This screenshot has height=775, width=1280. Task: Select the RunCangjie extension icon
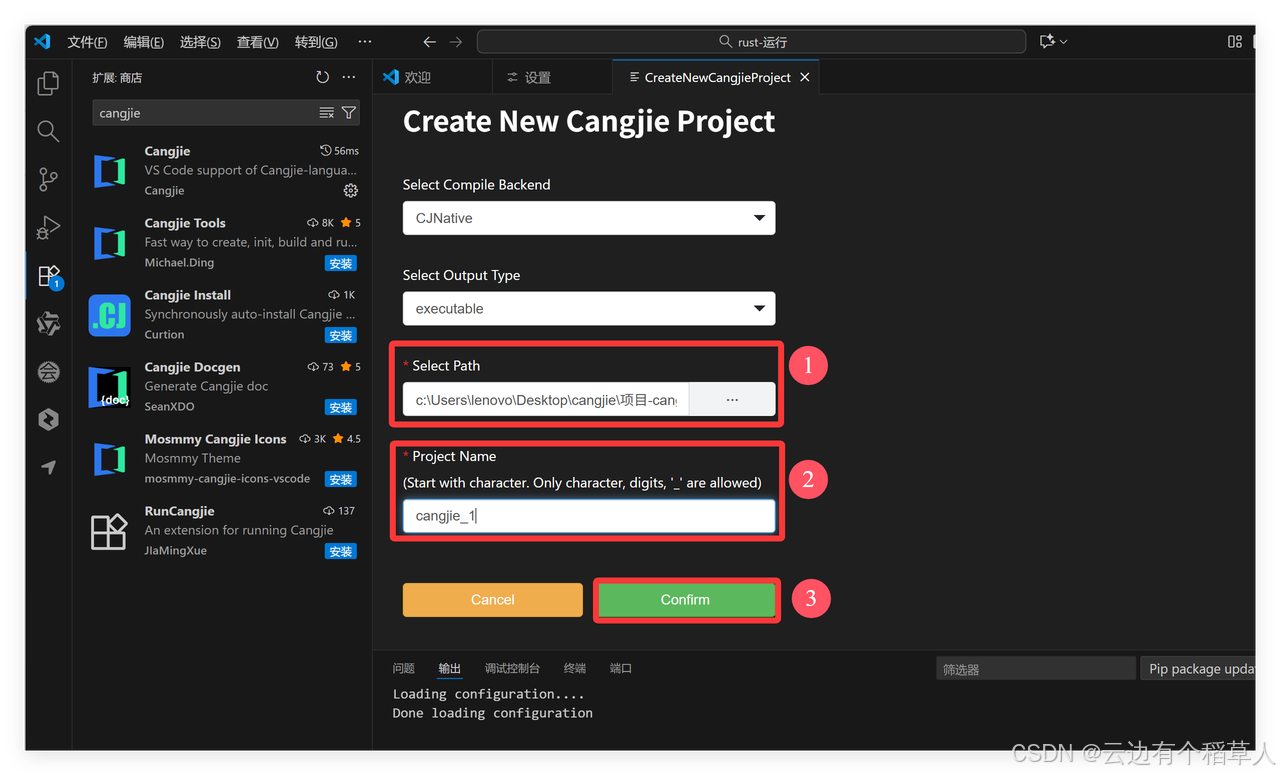coord(110,531)
